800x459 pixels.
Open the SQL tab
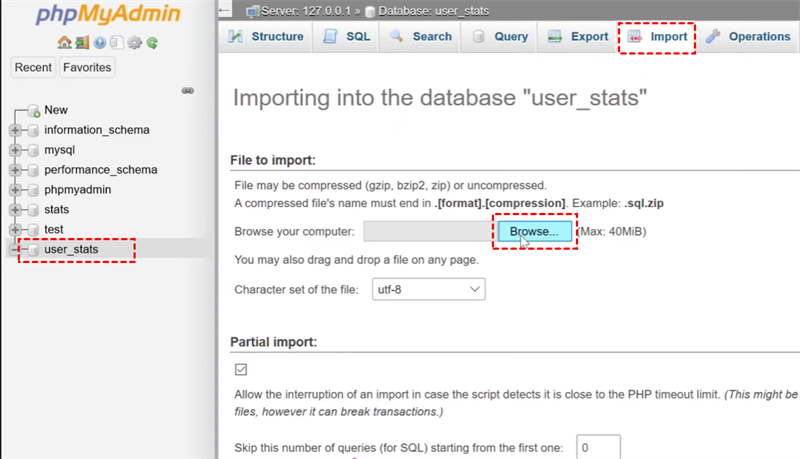click(x=347, y=37)
